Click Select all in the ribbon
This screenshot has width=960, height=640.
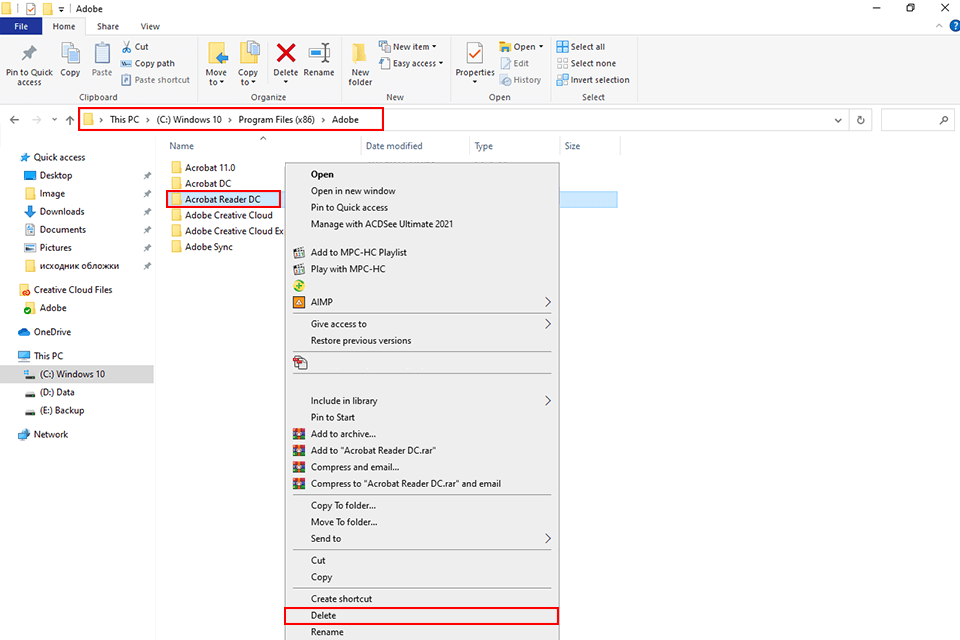[x=580, y=47]
